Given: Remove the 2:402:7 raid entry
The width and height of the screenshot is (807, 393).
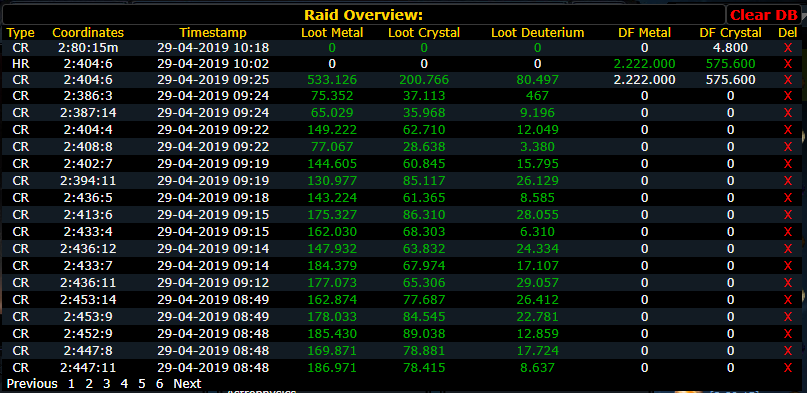Looking at the screenshot, I should (x=787, y=164).
